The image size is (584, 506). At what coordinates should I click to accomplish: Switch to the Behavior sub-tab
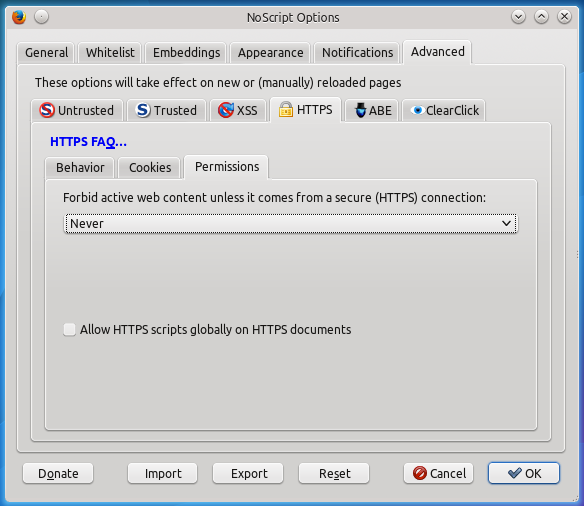point(80,168)
